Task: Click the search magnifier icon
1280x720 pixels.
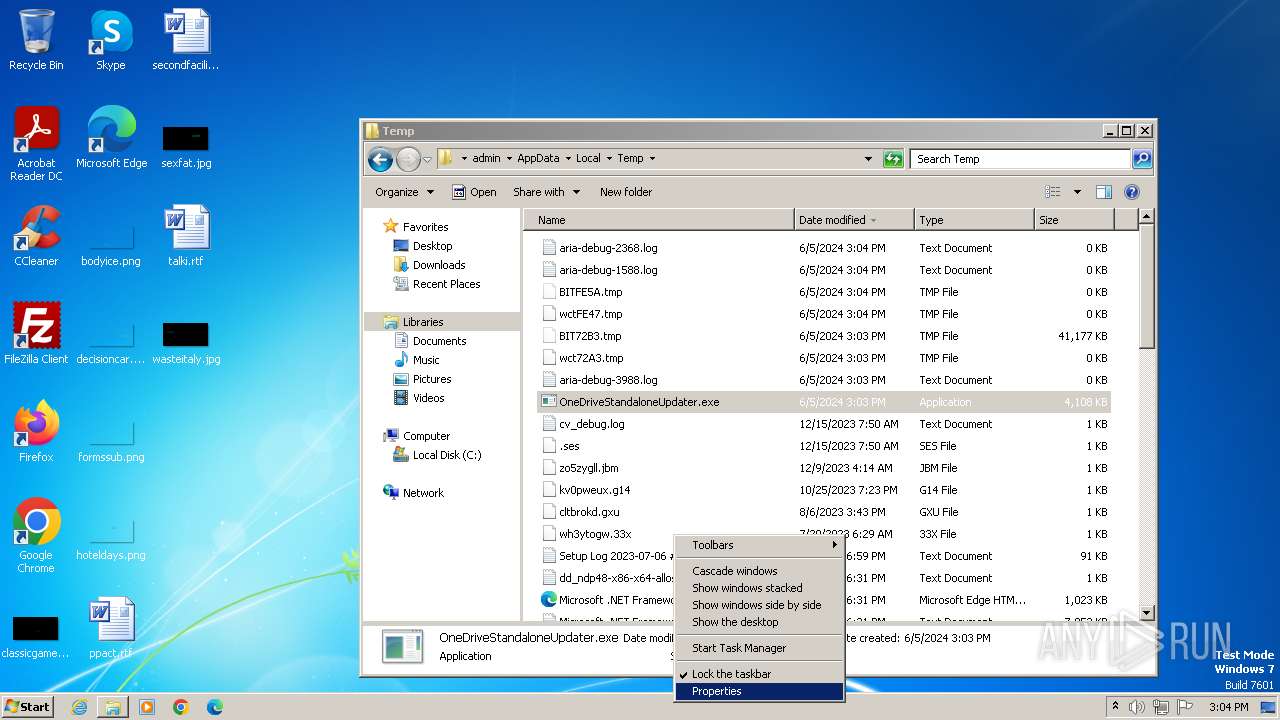Action: 1141,158
